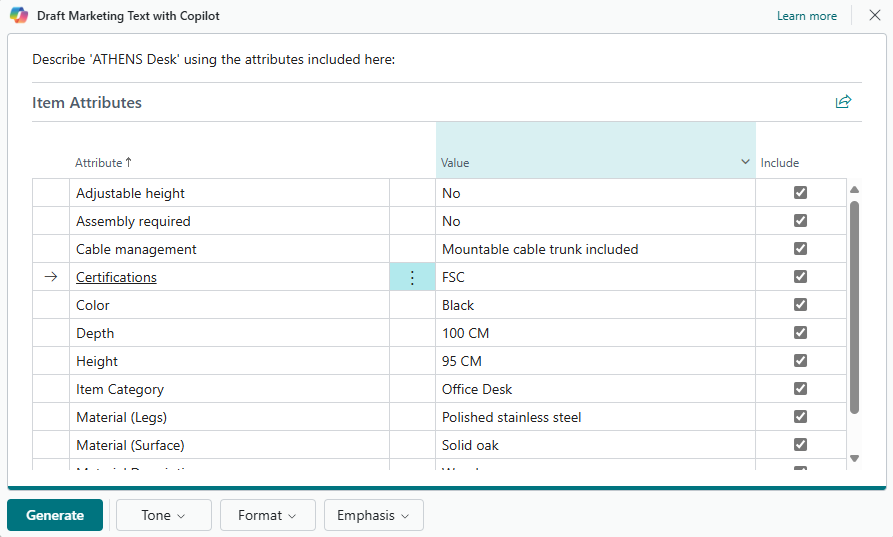The height and width of the screenshot is (537, 893).
Task: Click the Copilot logo icon
Action: (19, 16)
